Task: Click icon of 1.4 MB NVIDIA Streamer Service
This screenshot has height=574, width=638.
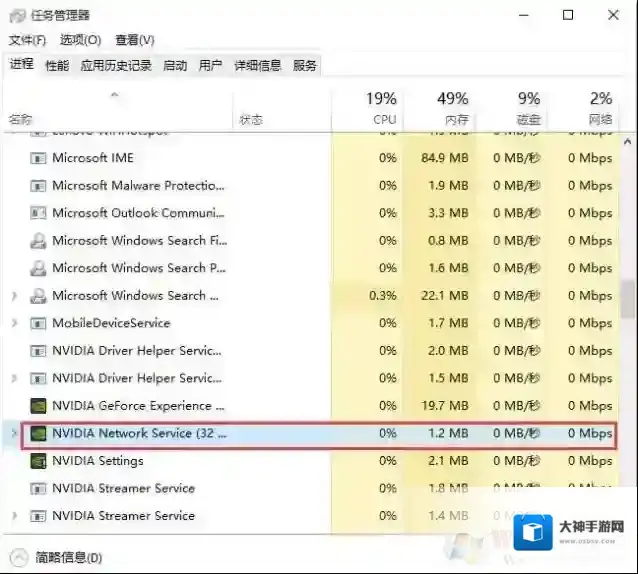Action: tap(38, 516)
